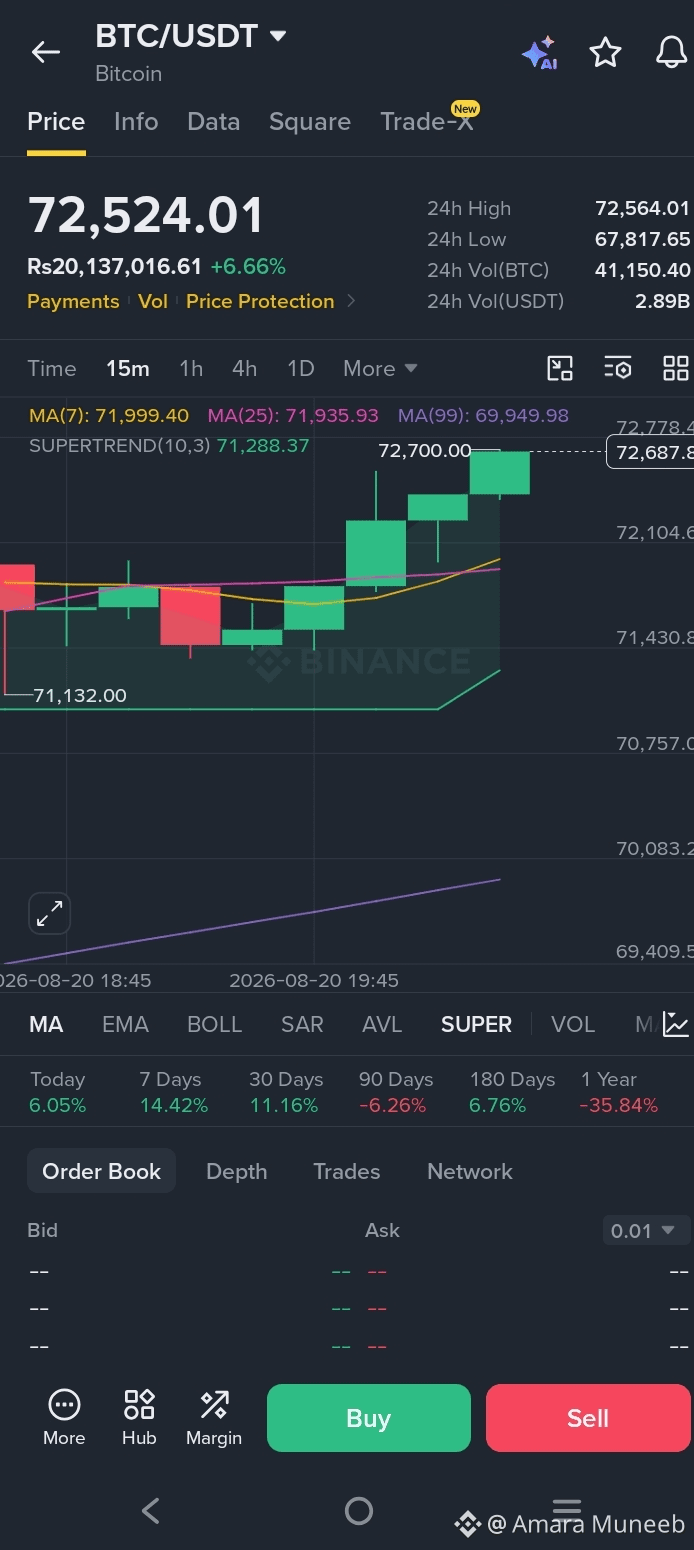
Task: Switch to the Square tab
Action: [x=310, y=122]
